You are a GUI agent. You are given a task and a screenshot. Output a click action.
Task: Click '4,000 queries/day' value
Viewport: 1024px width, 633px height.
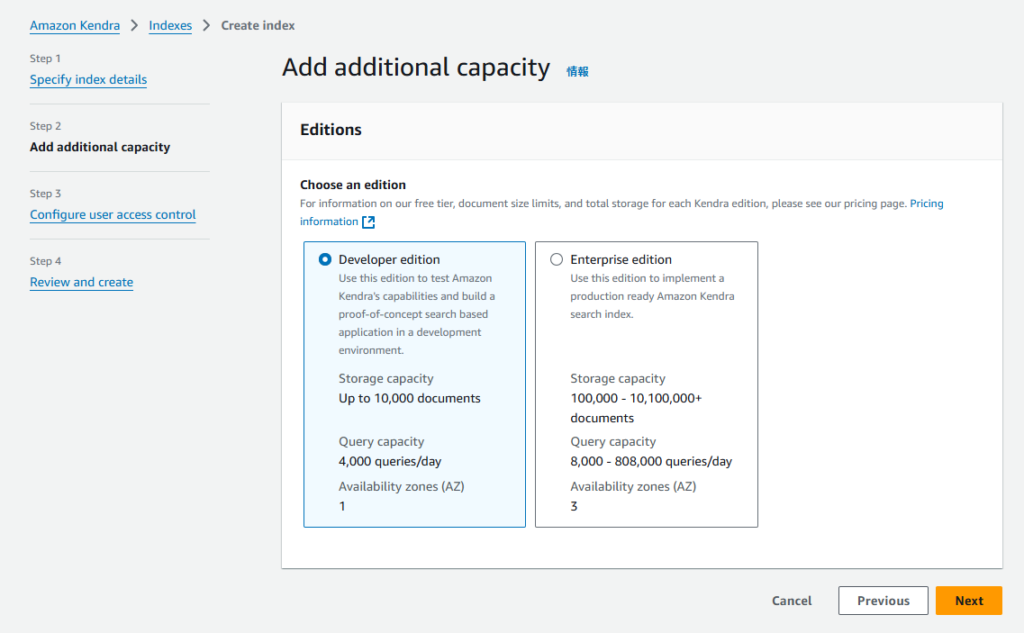(390, 461)
